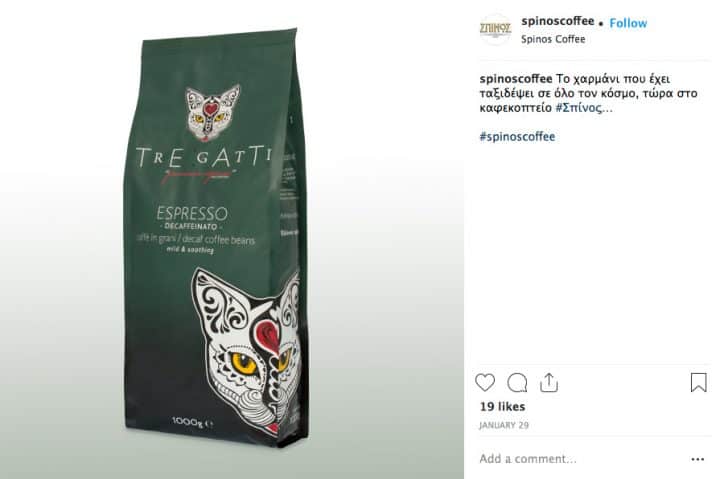Open the Spinos Coffee location link
720x479 pixels.
point(553,39)
